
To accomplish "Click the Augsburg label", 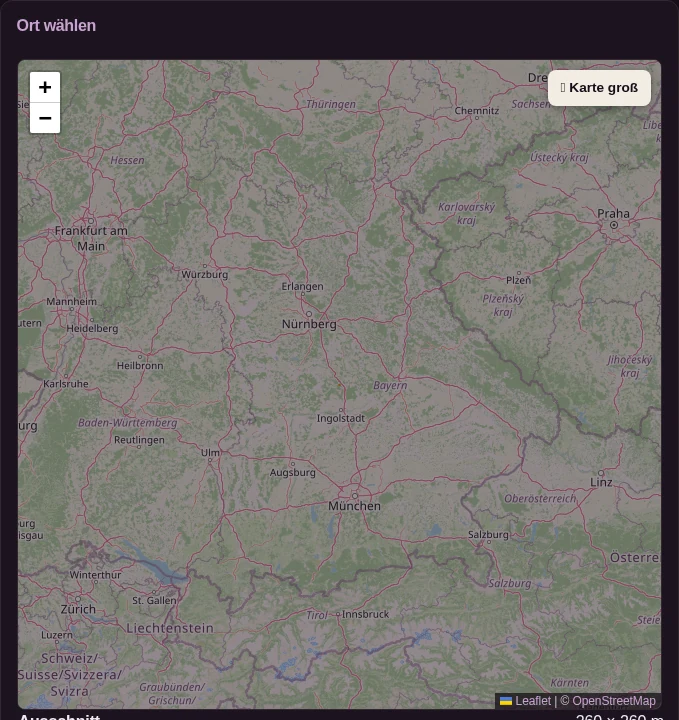I will [x=292, y=472].
